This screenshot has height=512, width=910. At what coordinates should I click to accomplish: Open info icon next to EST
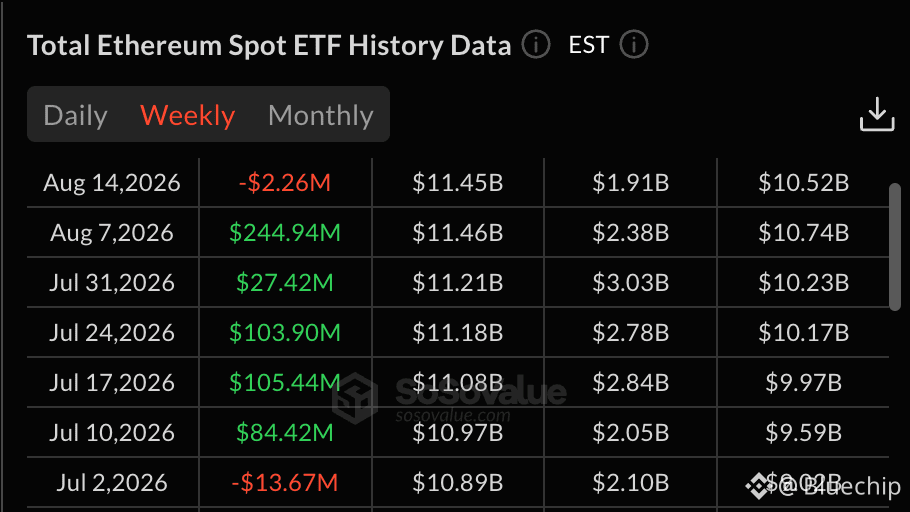click(633, 45)
